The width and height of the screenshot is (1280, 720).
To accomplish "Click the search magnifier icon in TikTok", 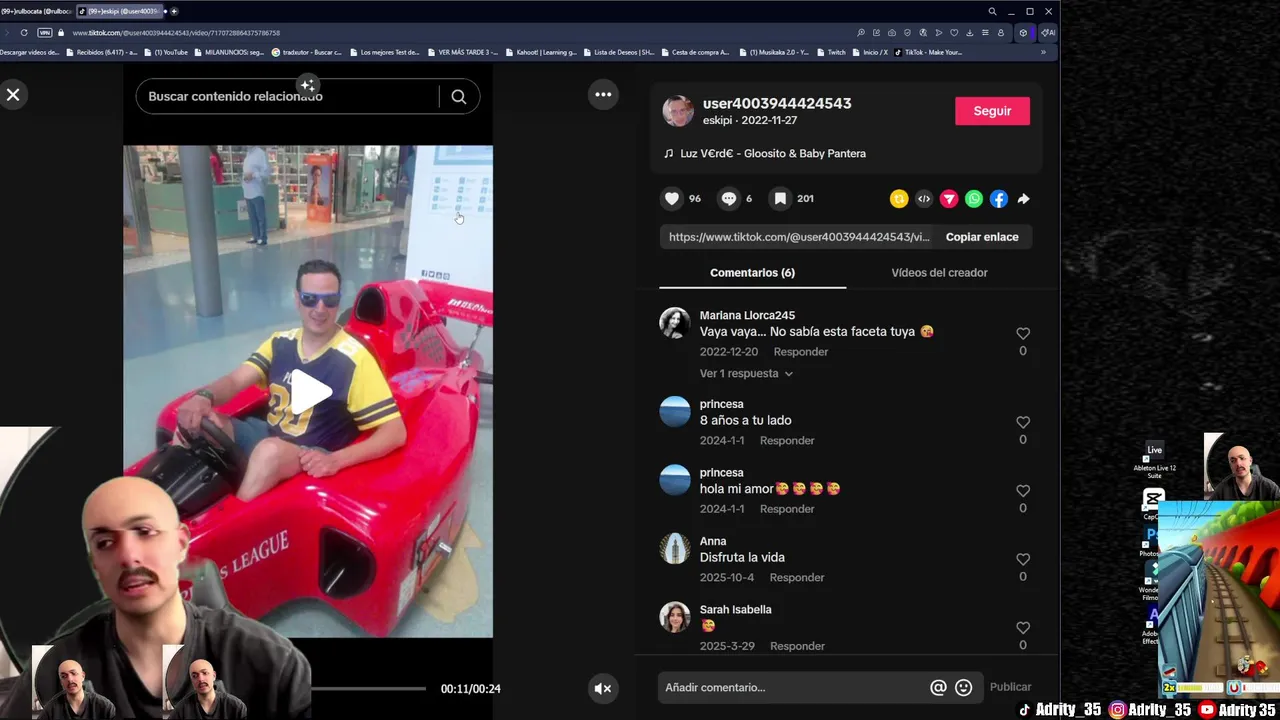I will click(x=458, y=97).
